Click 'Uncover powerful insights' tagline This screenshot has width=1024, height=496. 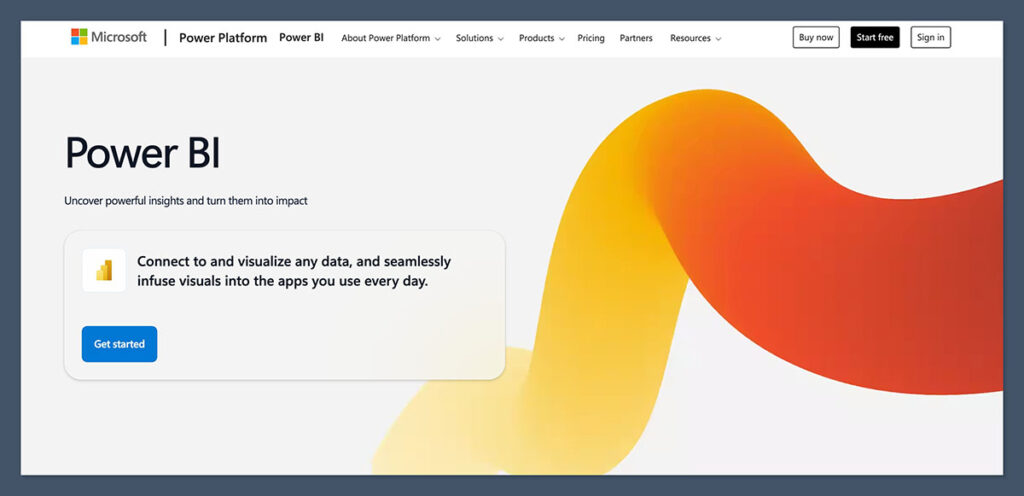tap(185, 201)
